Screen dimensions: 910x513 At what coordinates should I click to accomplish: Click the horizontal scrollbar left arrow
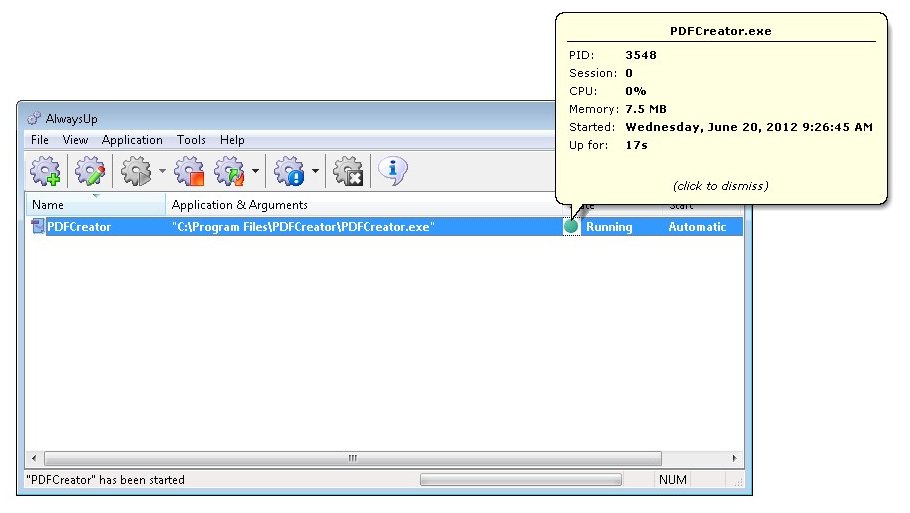point(34,458)
